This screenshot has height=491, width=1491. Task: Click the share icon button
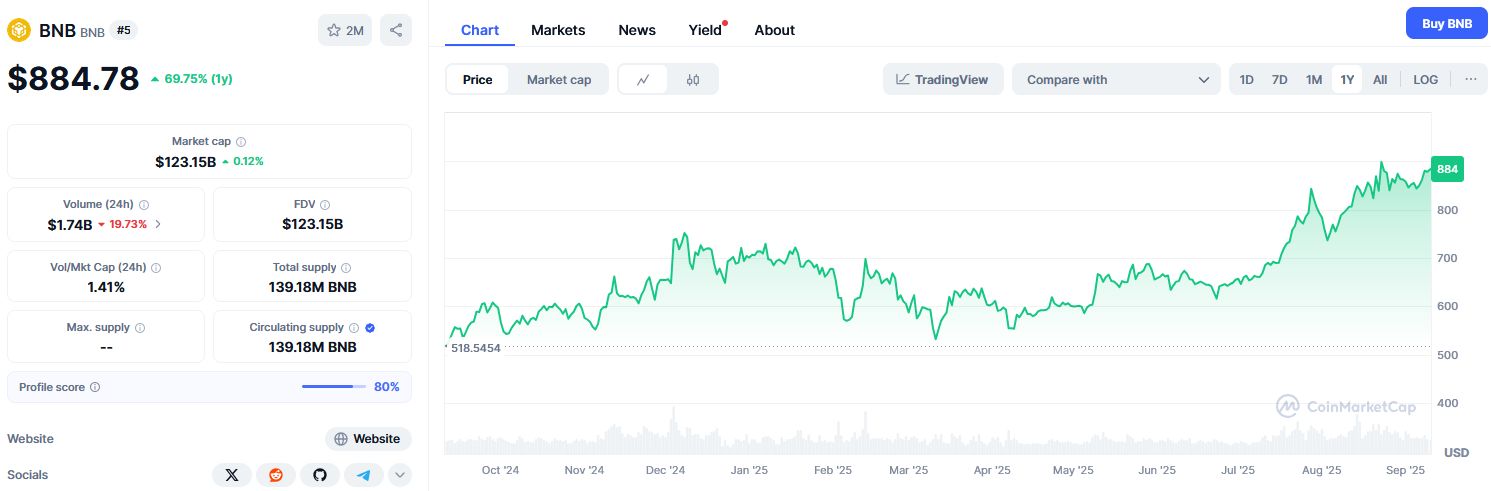396,30
